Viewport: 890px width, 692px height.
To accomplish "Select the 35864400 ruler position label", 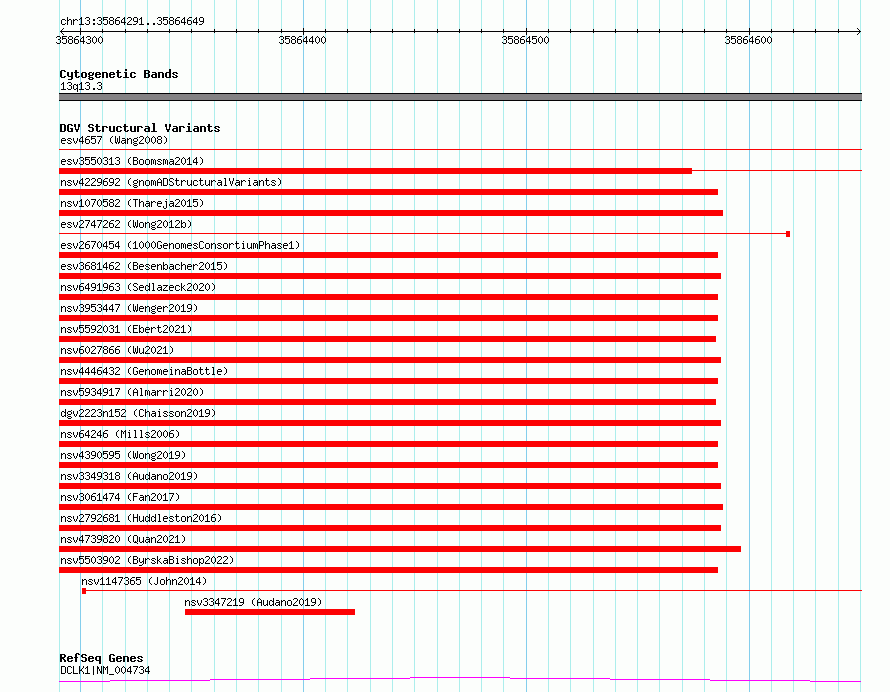I will point(303,40).
